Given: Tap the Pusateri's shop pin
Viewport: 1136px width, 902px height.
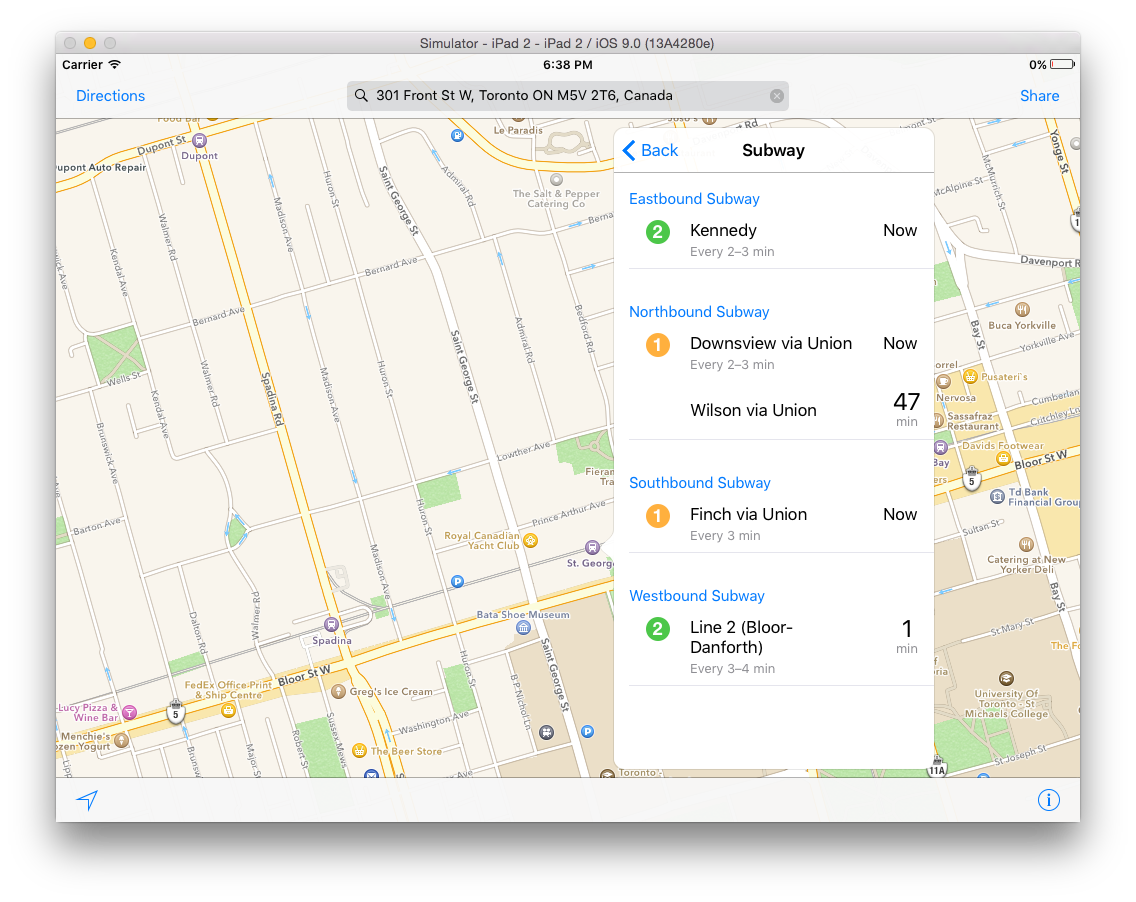Looking at the screenshot, I should pos(970,377).
